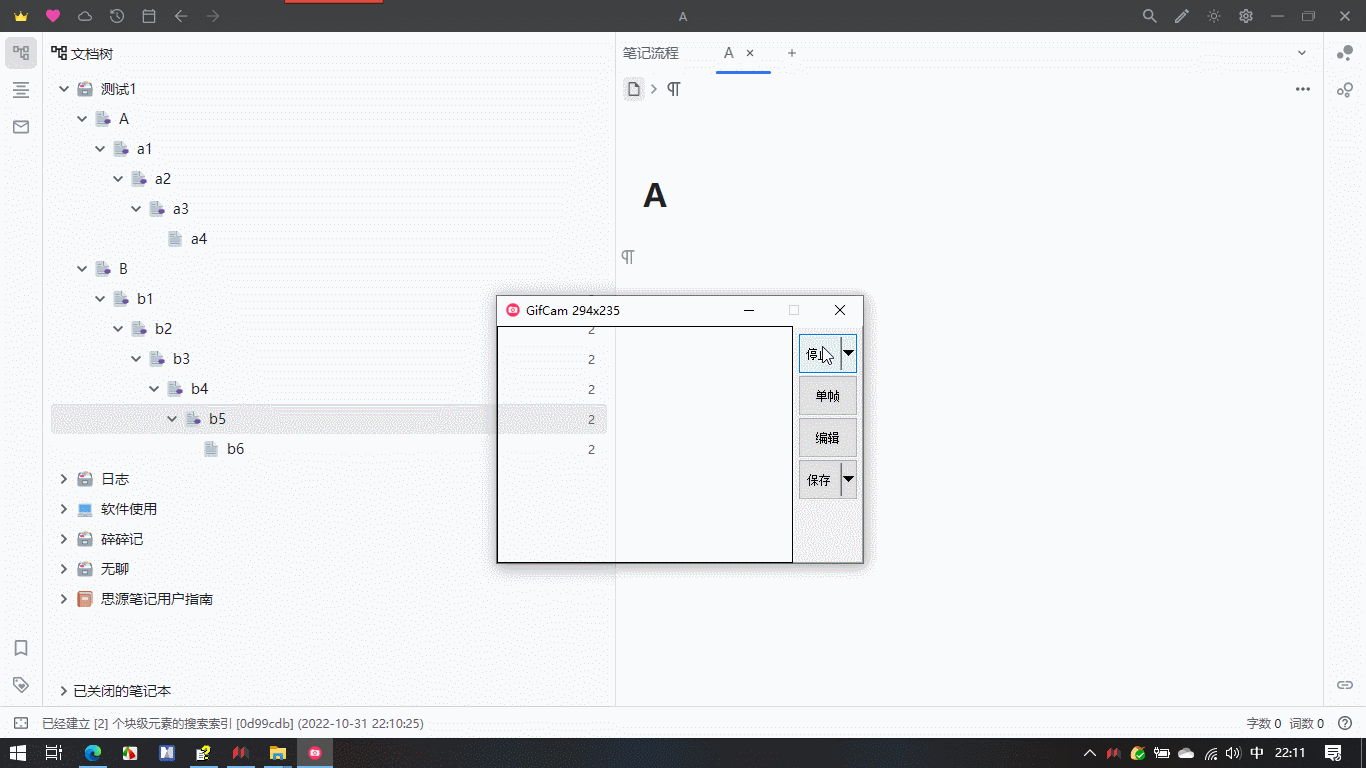Open the backlinks panel link icon
Screen dimensions: 1366x768
pos(1345,685)
